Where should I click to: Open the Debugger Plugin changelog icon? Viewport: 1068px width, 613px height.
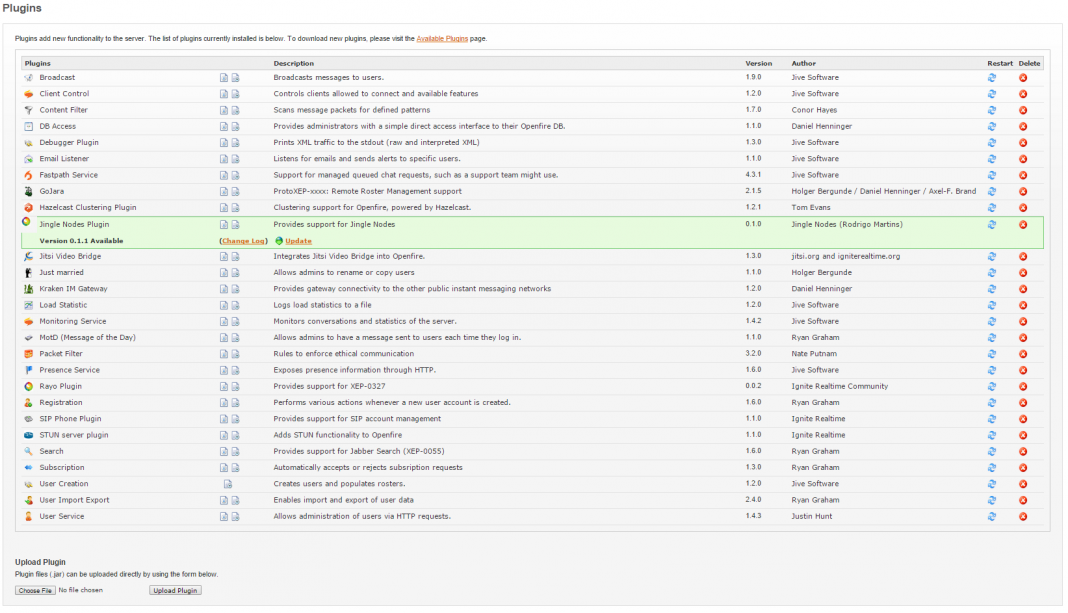tap(235, 143)
